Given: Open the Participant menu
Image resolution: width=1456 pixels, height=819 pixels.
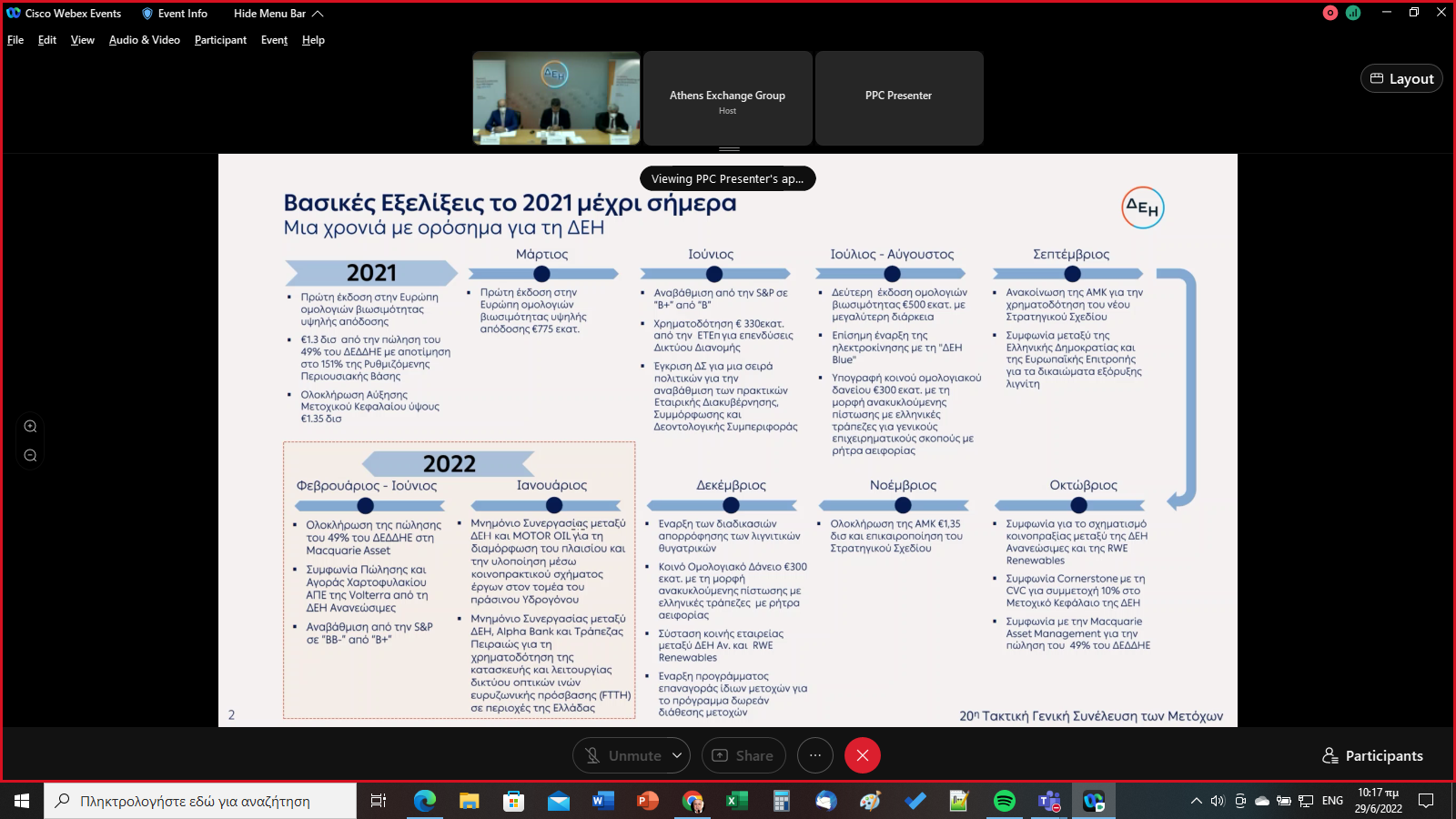Looking at the screenshot, I should coord(220,40).
